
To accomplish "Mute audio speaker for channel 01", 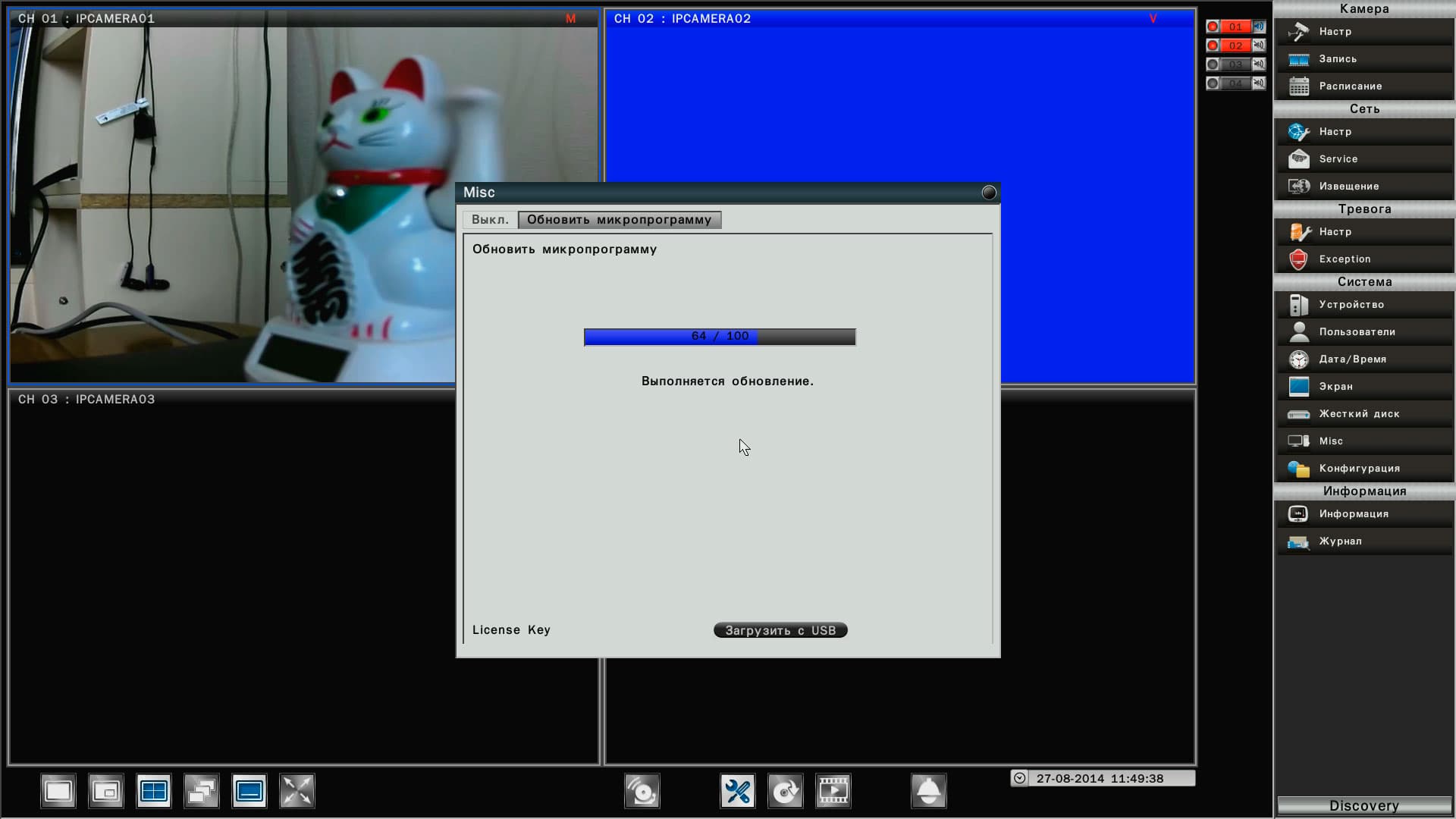I will click(x=1259, y=27).
